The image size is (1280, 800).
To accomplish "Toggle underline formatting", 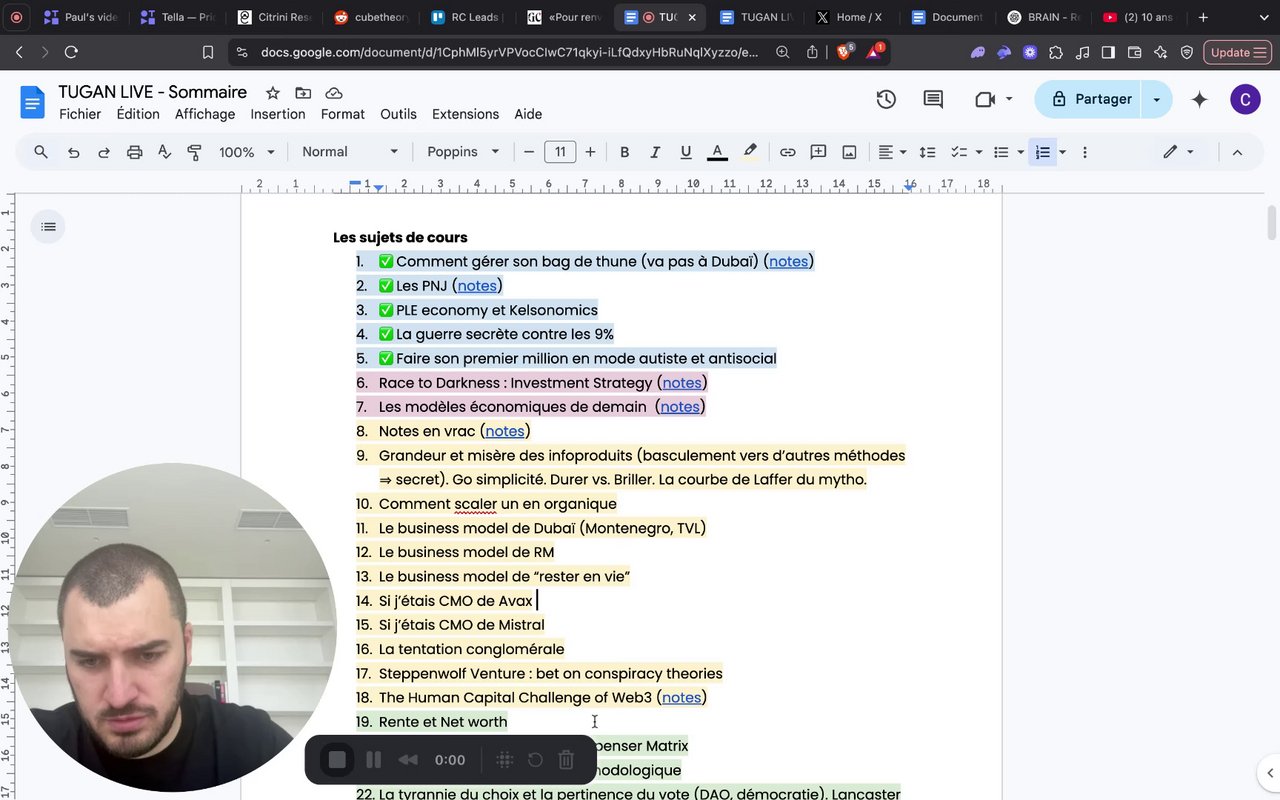I will [x=686, y=152].
